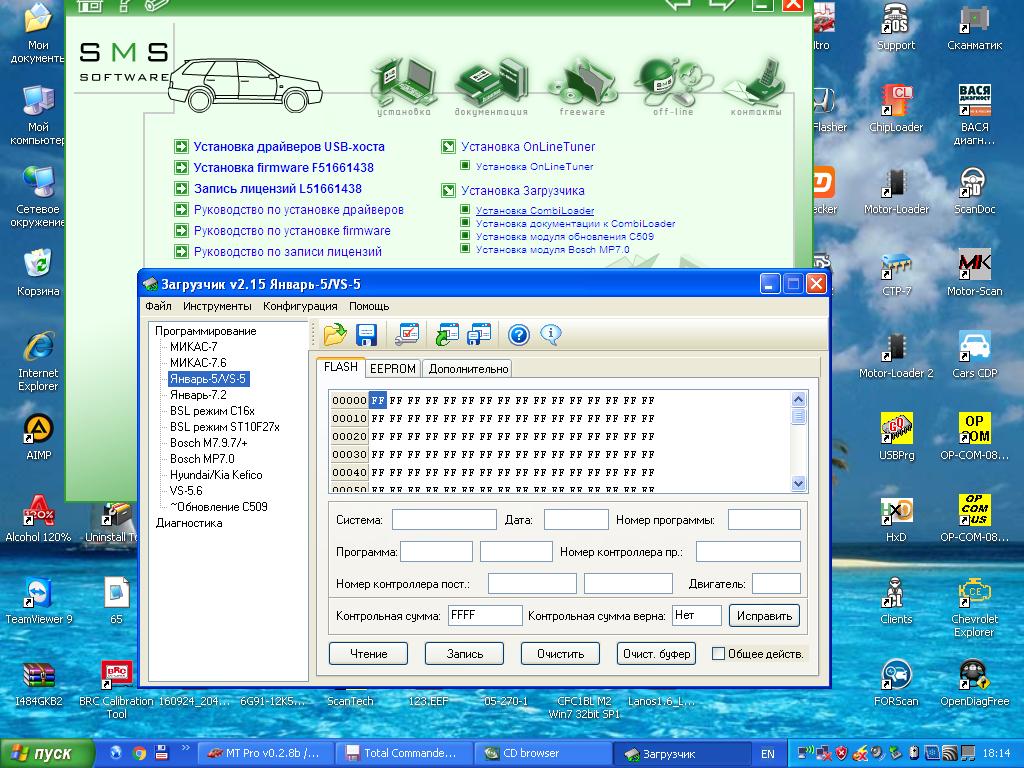Open AIMP desktop icon
This screenshot has height=768, width=1024.
(x=38, y=436)
